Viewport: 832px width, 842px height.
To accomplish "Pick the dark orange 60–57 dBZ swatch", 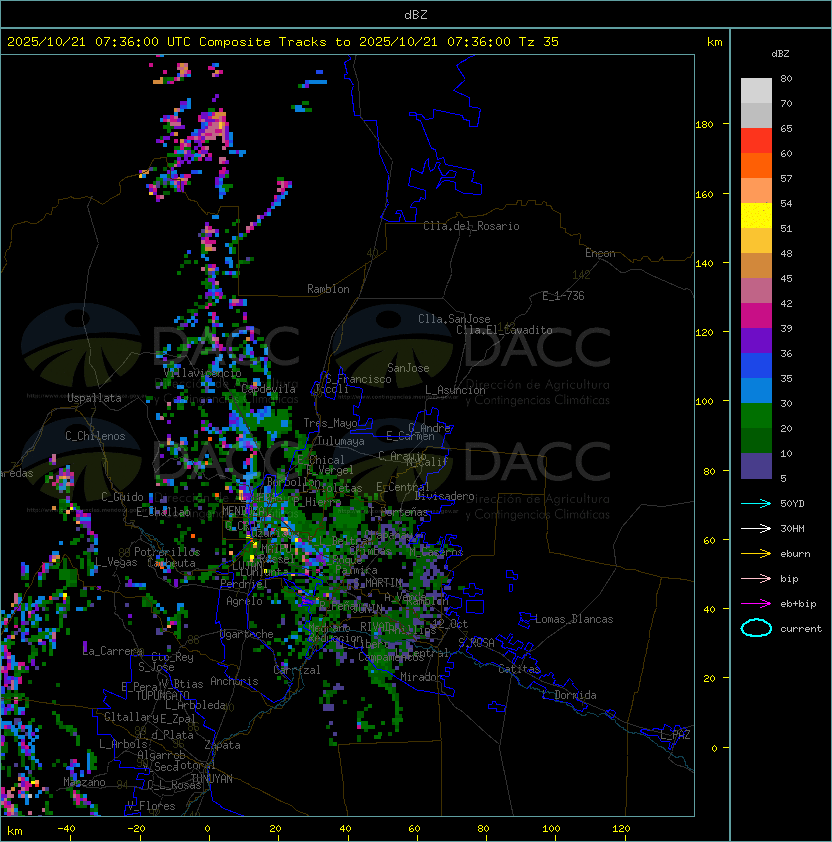I will (x=756, y=165).
